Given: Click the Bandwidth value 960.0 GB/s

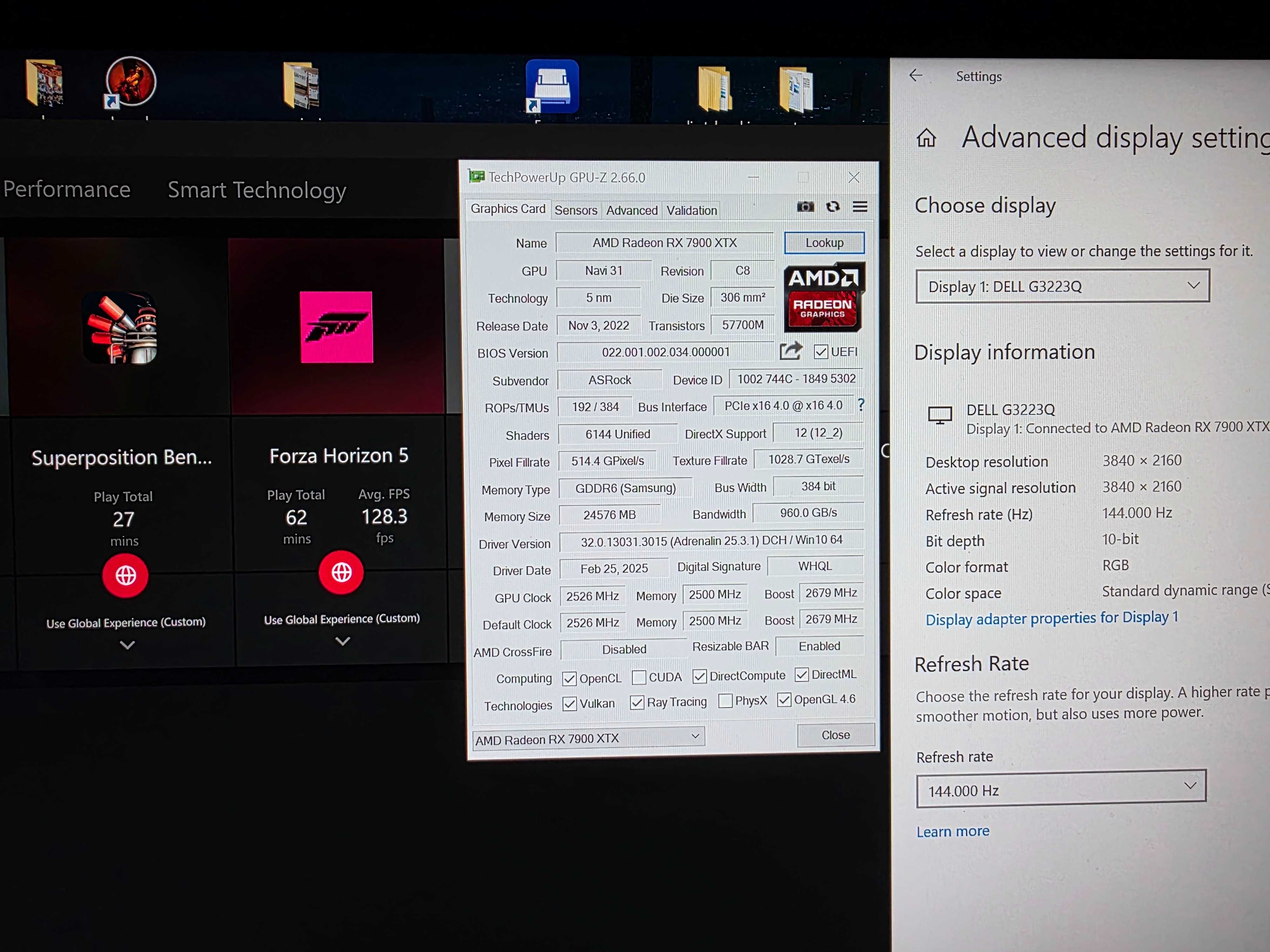Looking at the screenshot, I should tap(808, 512).
